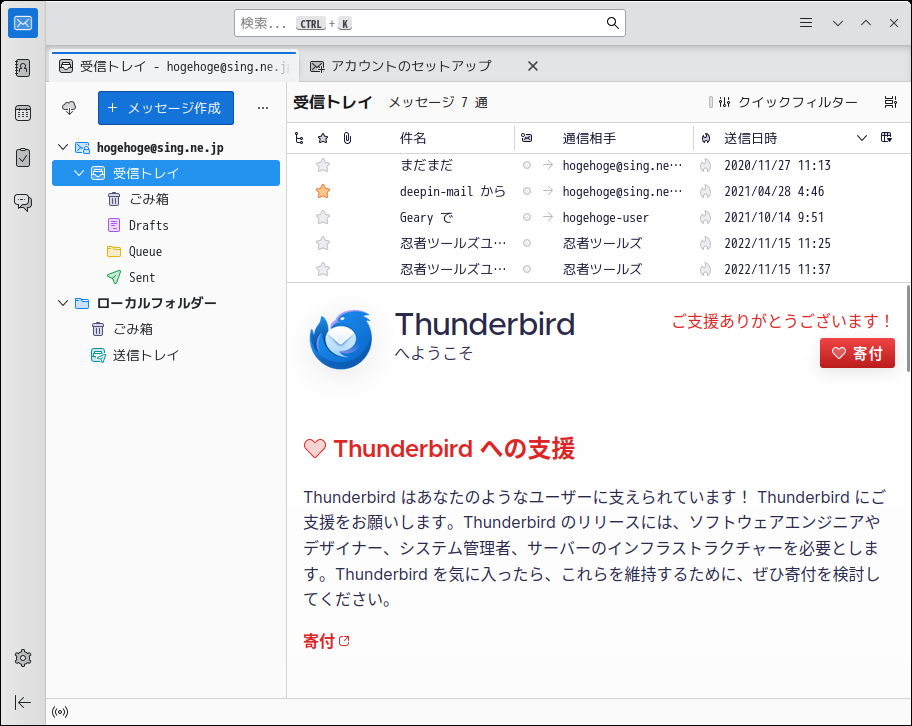This screenshot has width=912, height=726.
Task: Sort by junk status column header
Action: [706, 138]
